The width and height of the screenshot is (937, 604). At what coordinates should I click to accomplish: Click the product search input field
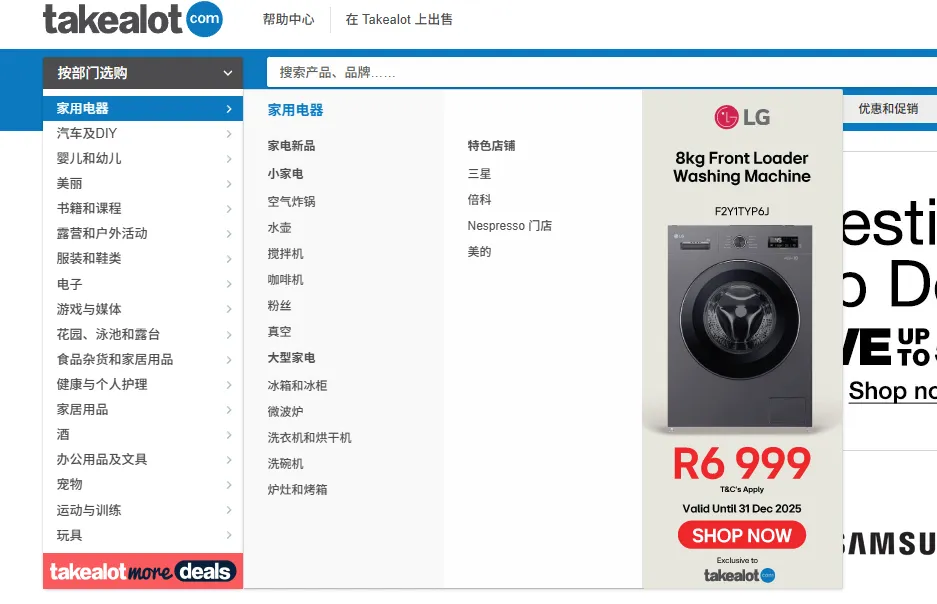tap(600, 73)
